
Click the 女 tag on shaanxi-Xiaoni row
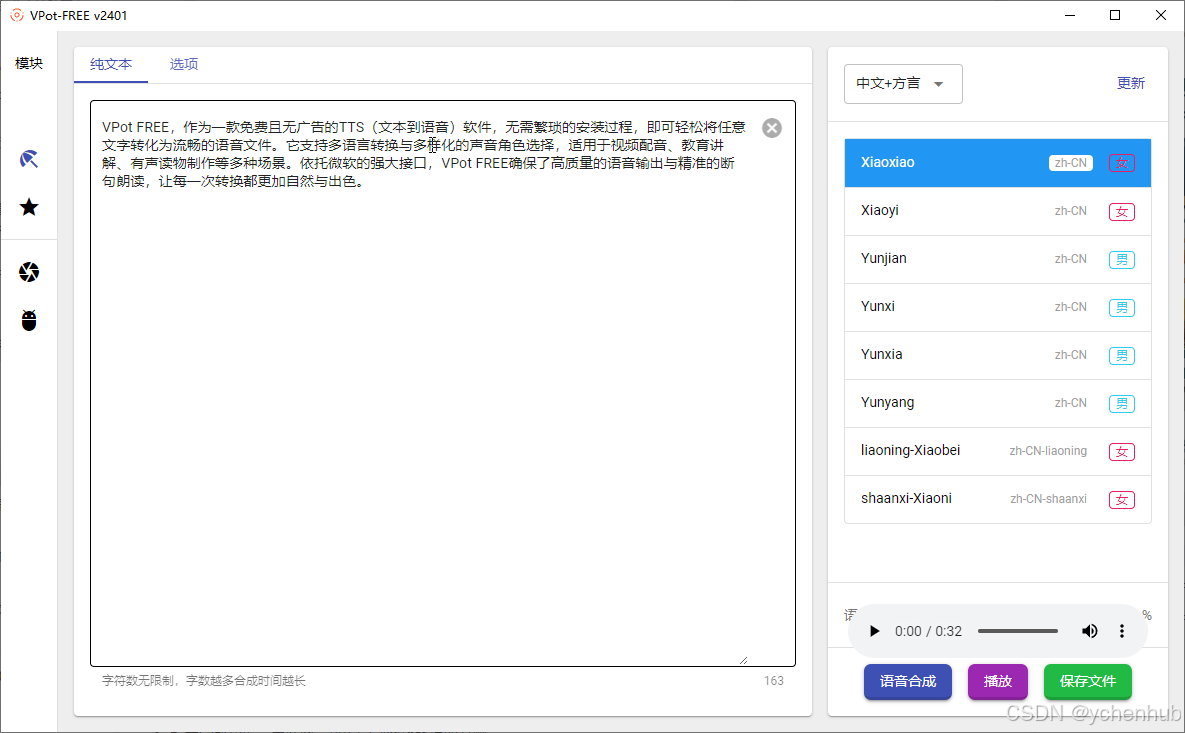(x=1122, y=499)
